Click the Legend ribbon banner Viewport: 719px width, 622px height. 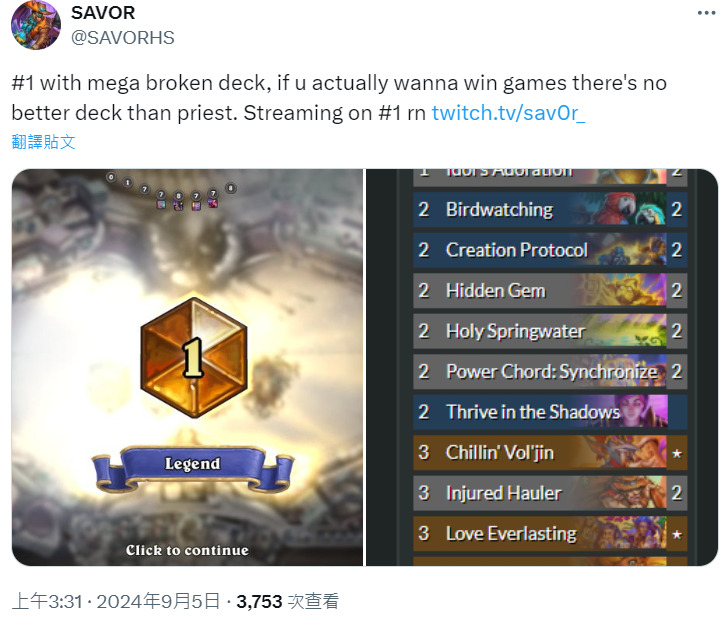(193, 469)
